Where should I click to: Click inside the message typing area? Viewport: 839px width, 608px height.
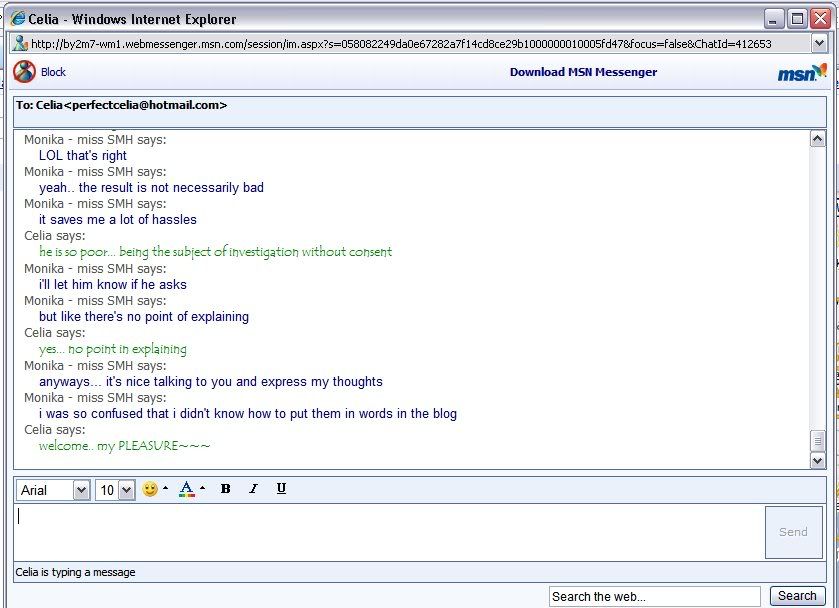click(x=388, y=532)
